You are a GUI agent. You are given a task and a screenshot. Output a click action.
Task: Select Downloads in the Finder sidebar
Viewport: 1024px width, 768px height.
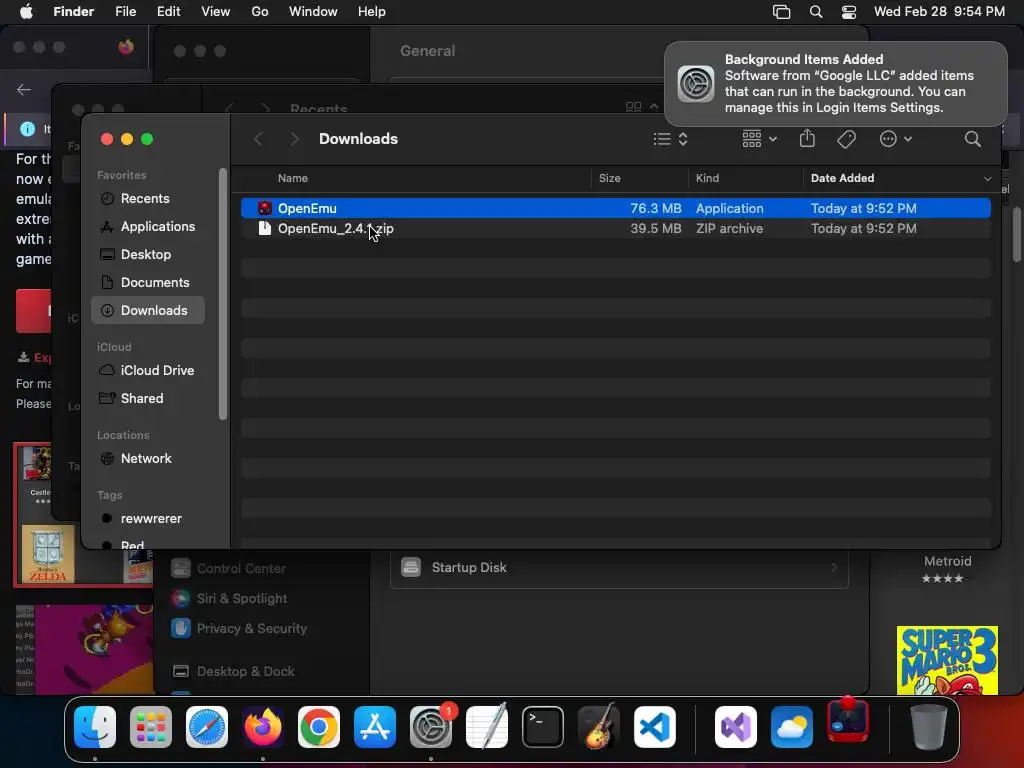pos(148,310)
